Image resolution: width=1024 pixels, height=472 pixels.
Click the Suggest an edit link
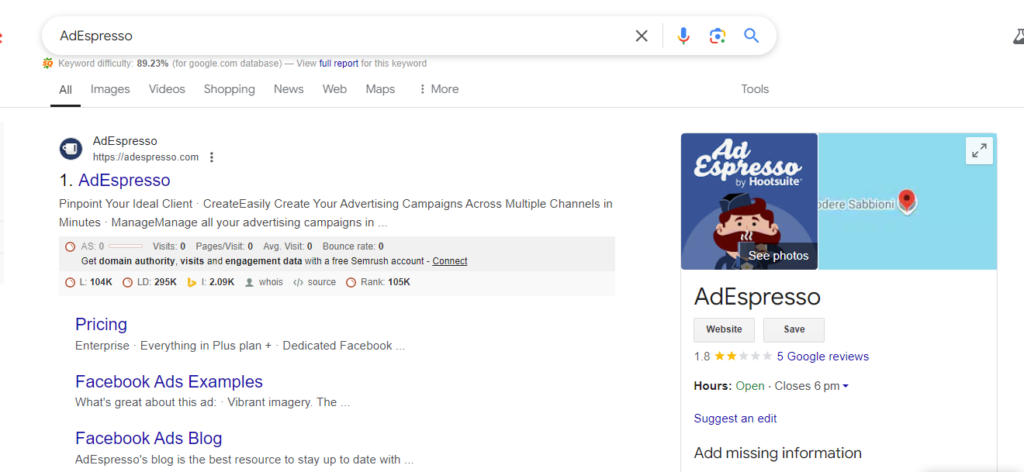click(x=735, y=418)
